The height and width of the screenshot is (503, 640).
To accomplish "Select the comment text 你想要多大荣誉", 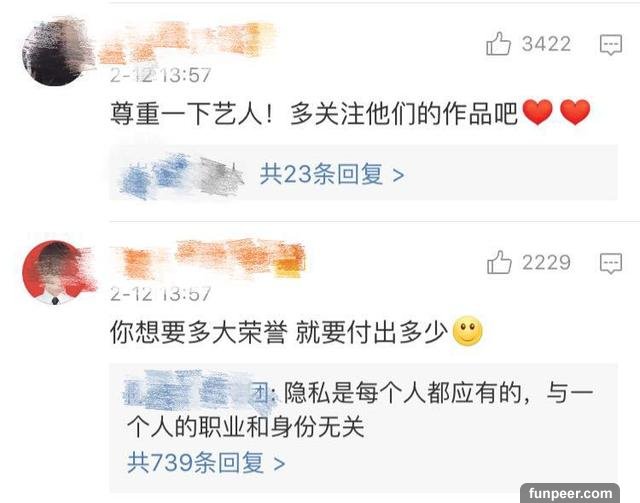I will point(199,332).
